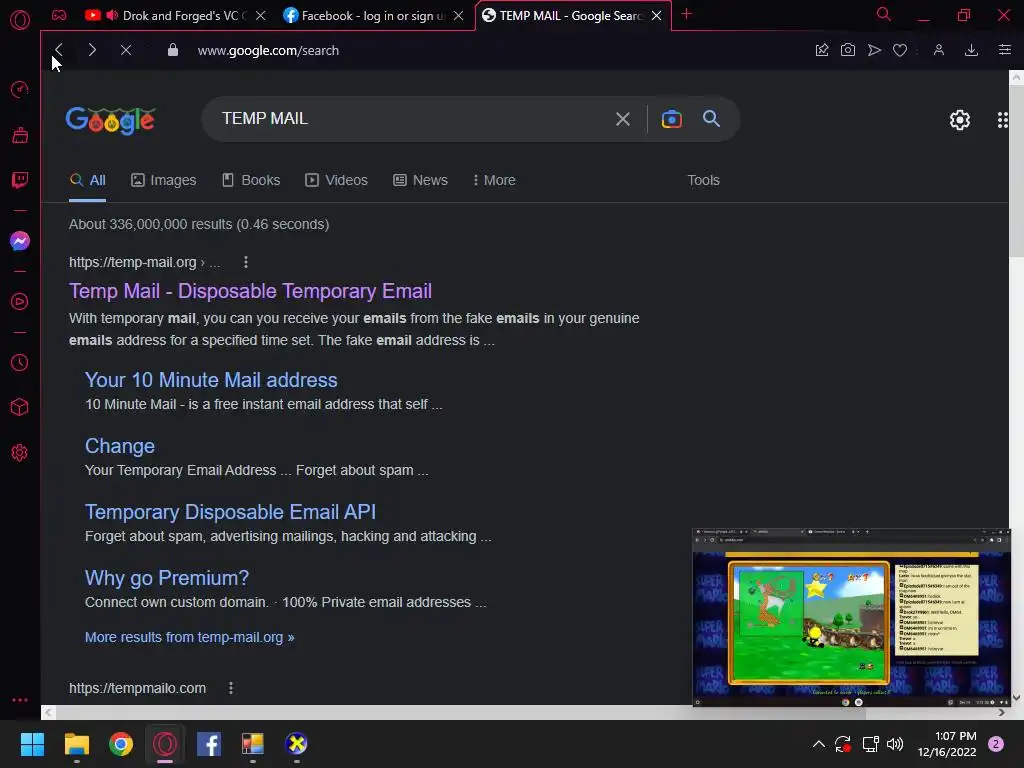1024x768 pixels.
Task: Select the Videos results tab
Action: coord(337,180)
